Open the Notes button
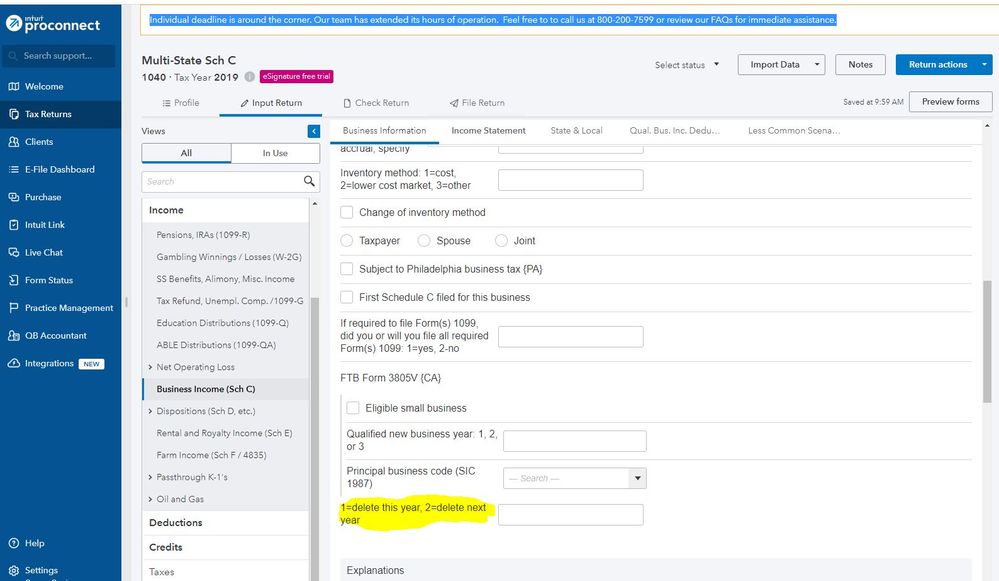The image size is (999, 581). click(860, 65)
